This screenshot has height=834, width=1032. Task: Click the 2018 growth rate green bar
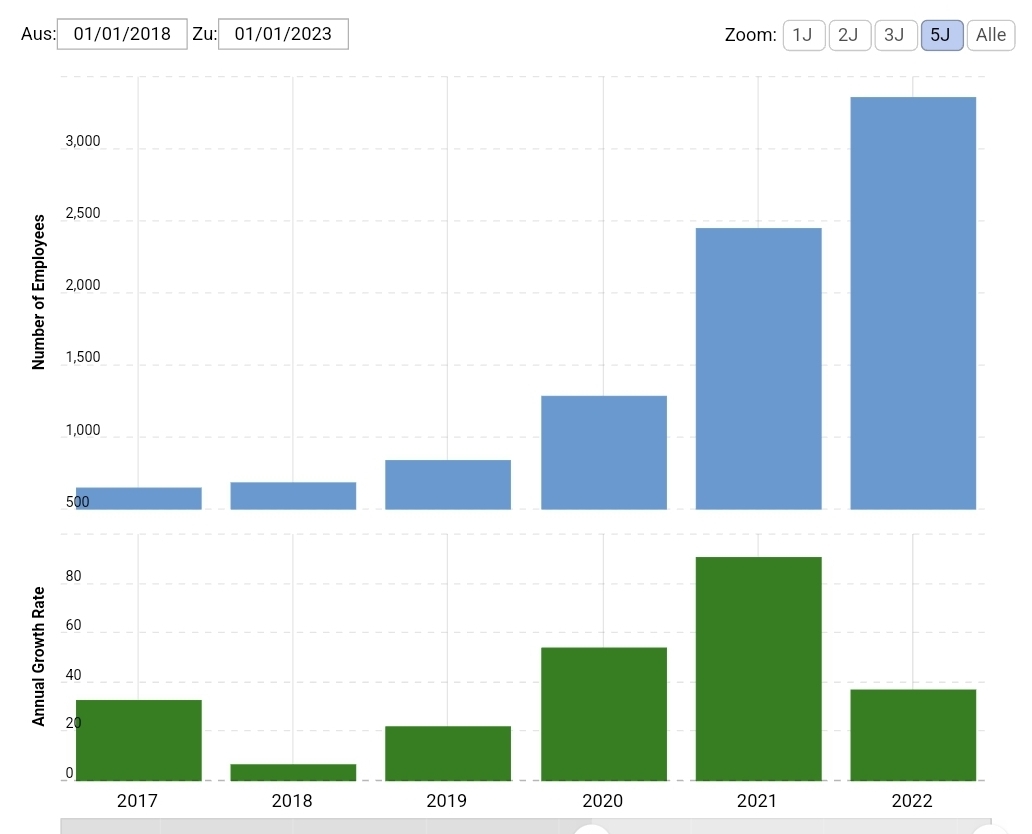click(293, 773)
